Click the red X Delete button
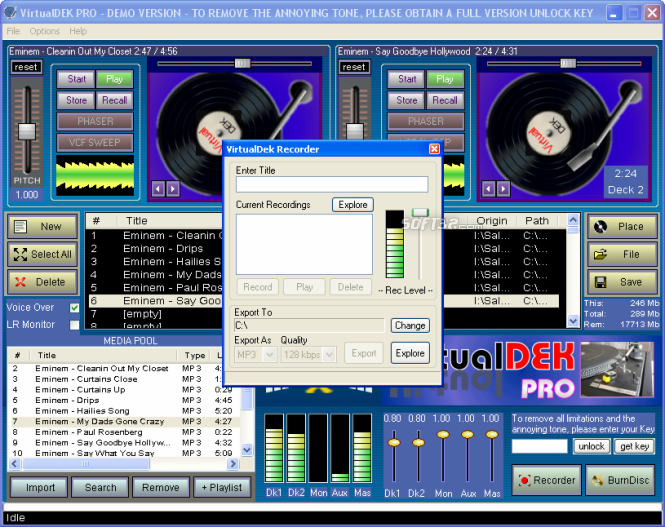 click(x=43, y=282)
